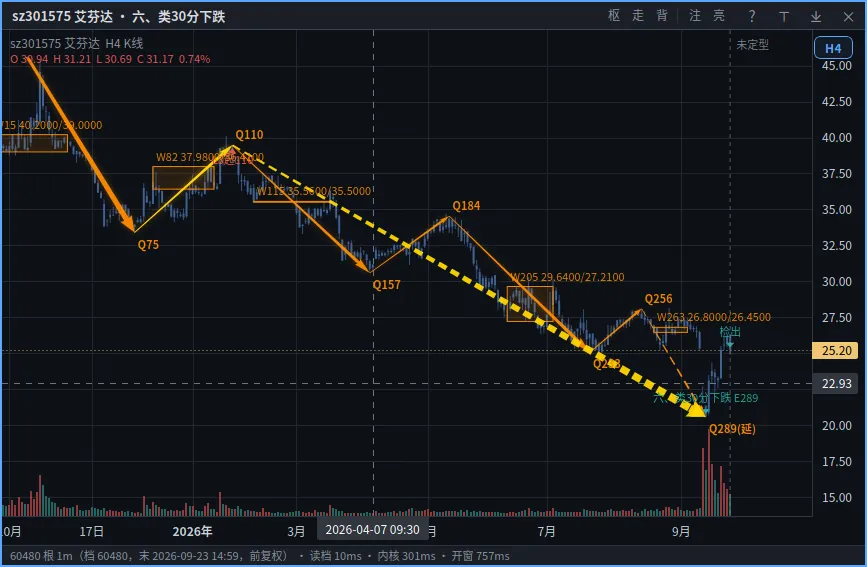Viewport: 867px width, 567px height.
Task: Click the 17日 date axis label
Action: [91, 532]
